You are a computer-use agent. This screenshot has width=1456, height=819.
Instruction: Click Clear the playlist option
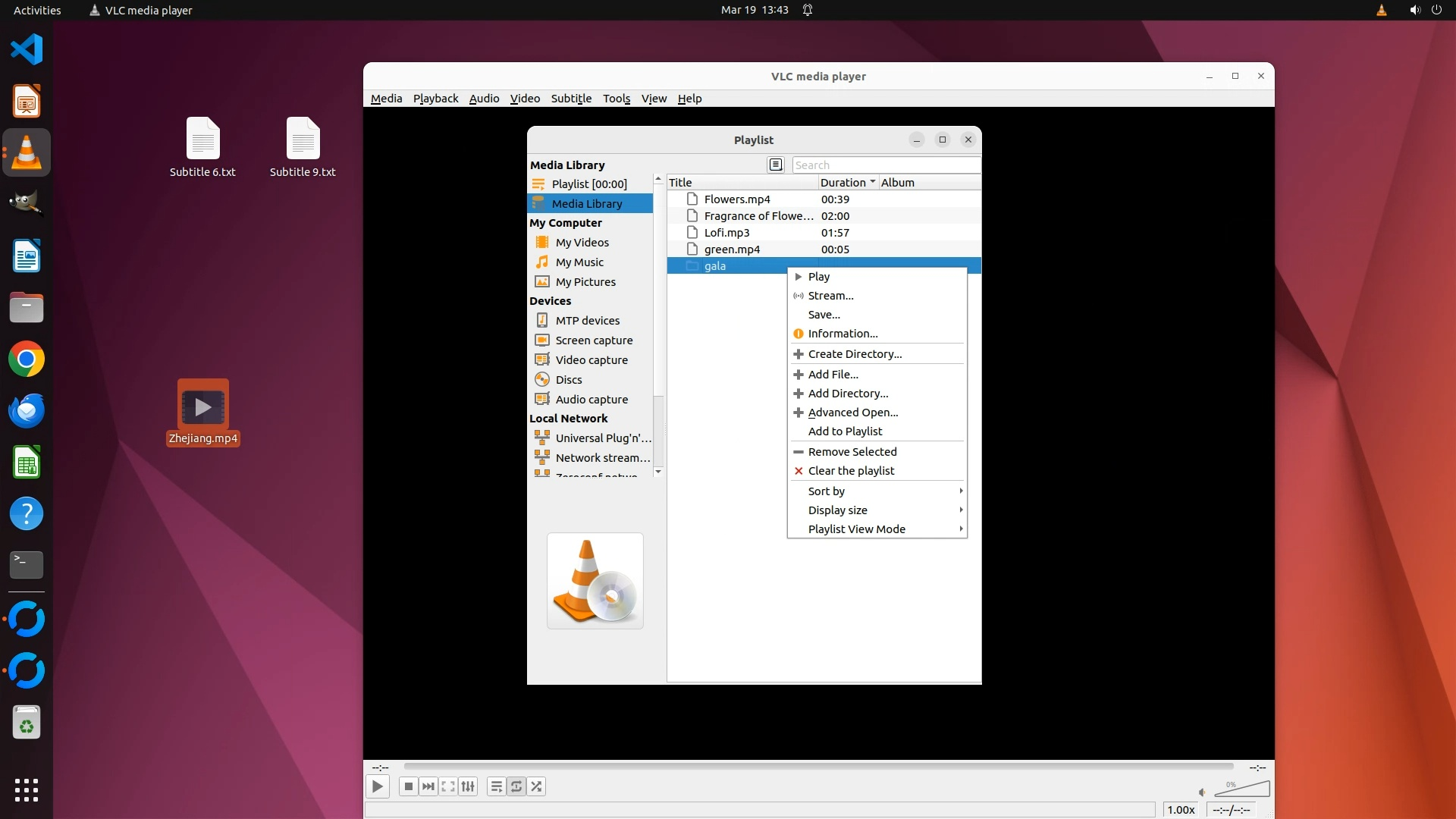coord(851,471)
